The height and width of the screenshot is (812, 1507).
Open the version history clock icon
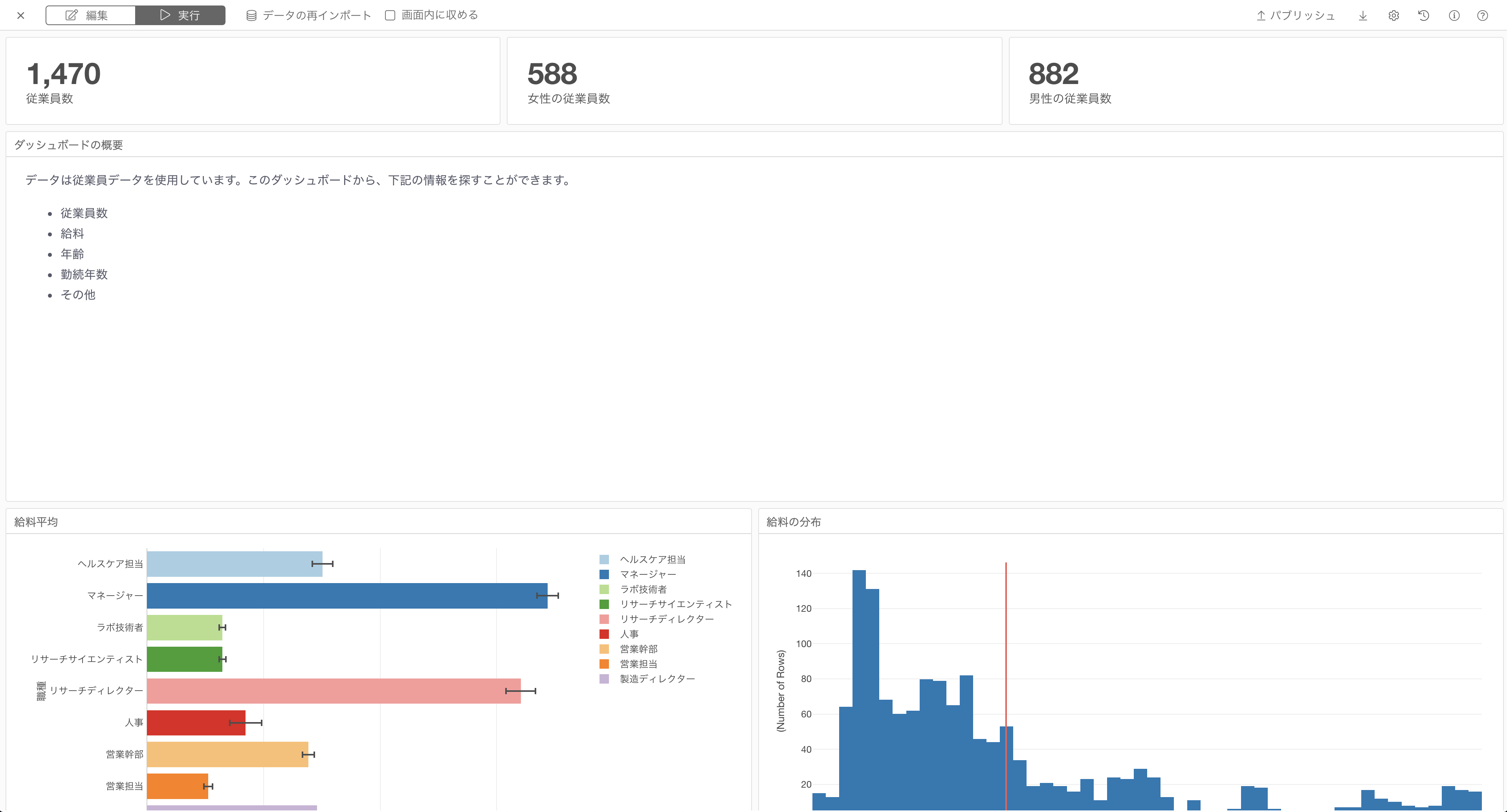(1423, 16)
